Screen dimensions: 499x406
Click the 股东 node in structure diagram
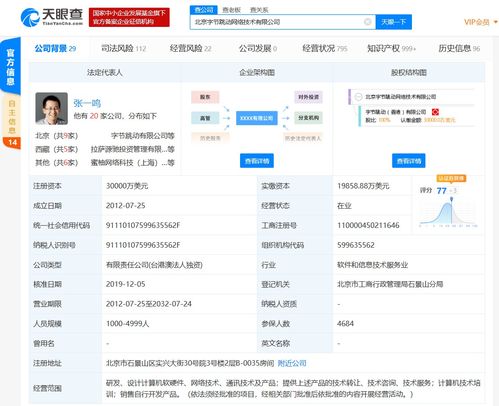tap(205, 97)
